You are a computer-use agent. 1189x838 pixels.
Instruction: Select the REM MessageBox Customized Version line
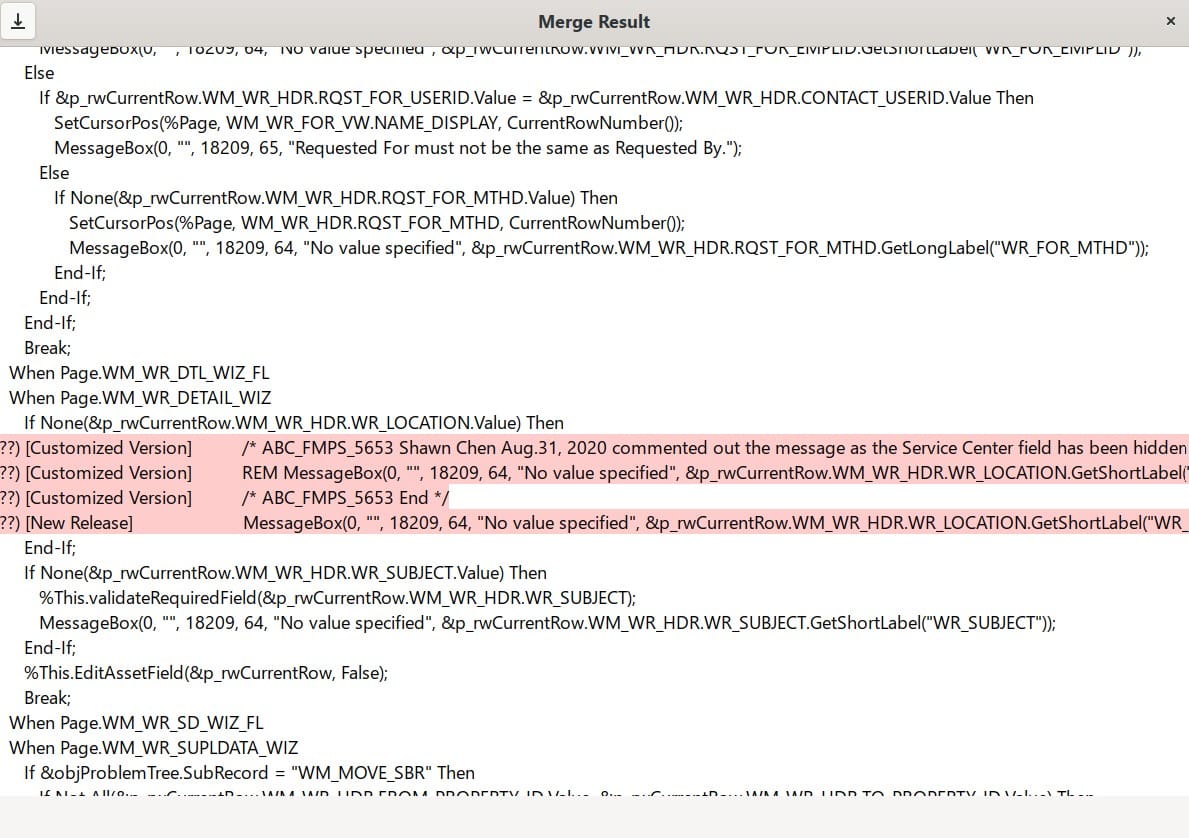tap(600, 473)
